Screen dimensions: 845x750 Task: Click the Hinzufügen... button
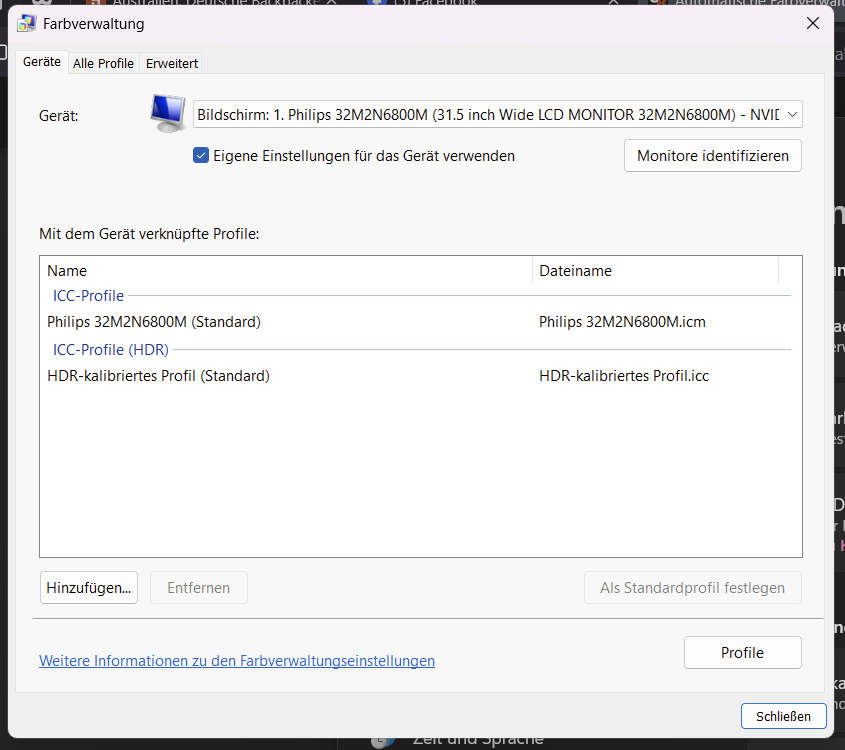(x=89, y=587)
